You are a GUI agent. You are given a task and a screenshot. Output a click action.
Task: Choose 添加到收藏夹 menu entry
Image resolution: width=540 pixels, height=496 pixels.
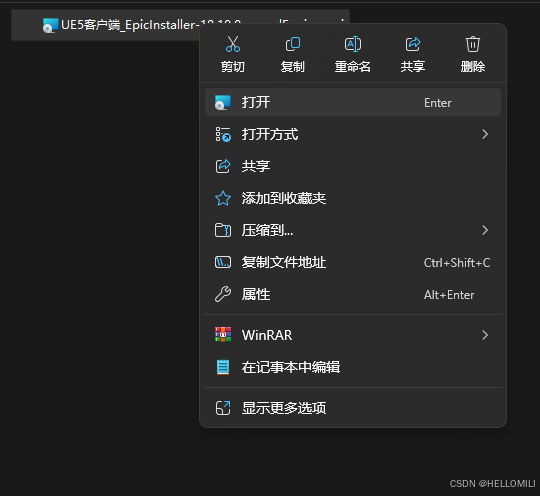pyautogui.click(x=353, y=198)
